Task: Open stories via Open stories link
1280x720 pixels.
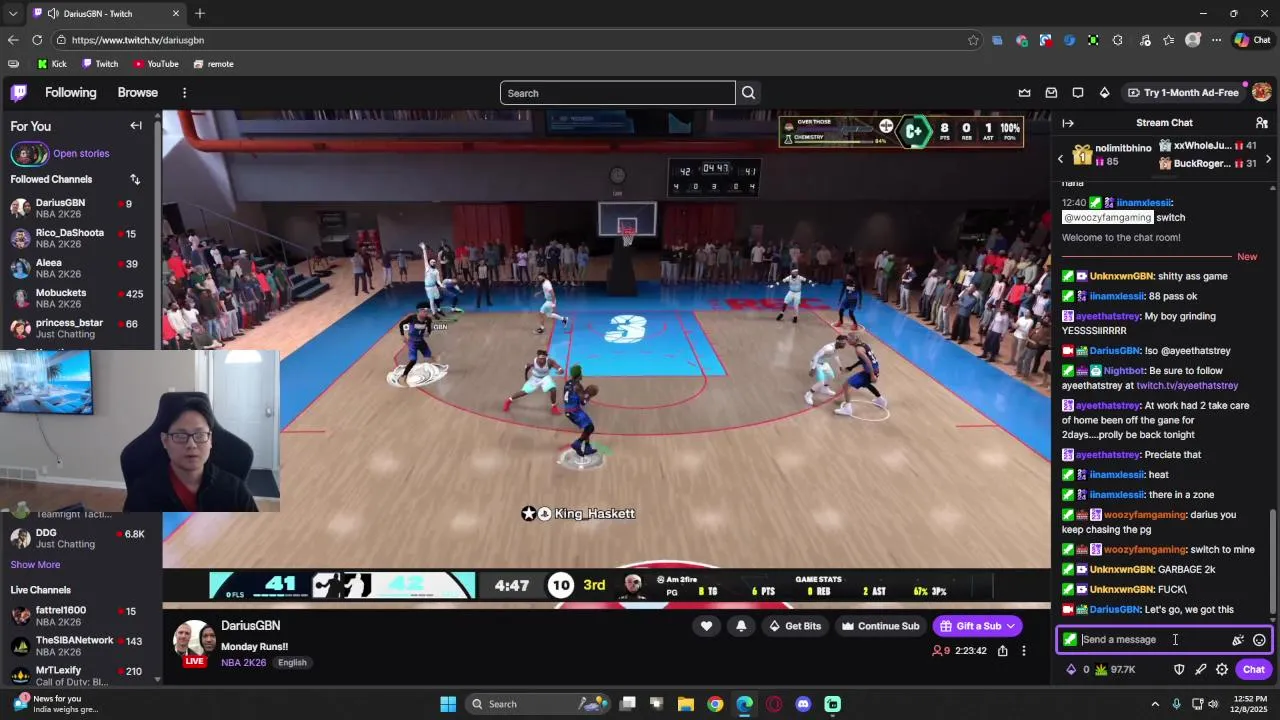Action: (81, 154)
